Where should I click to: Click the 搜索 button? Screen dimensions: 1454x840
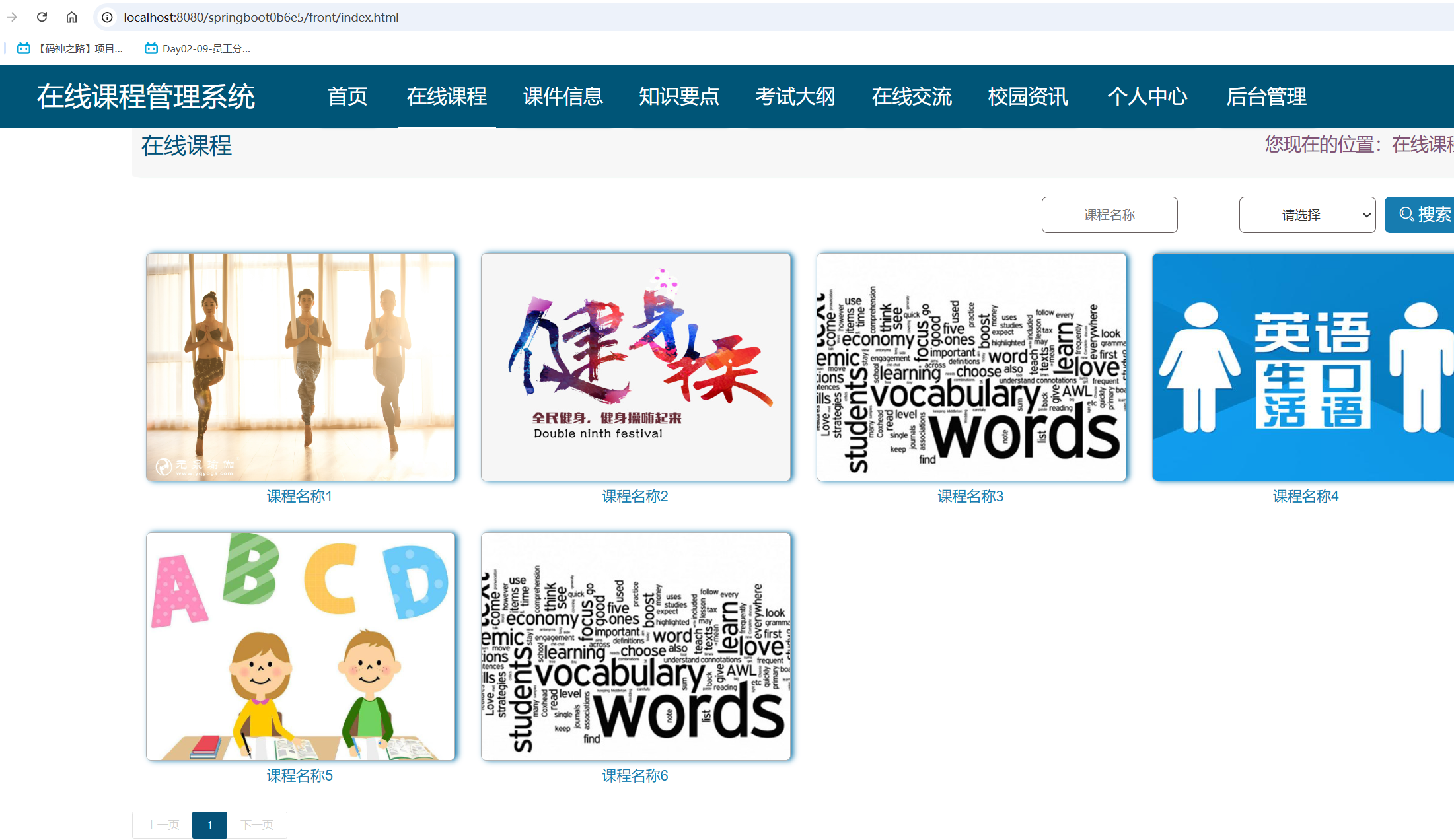1427,215
